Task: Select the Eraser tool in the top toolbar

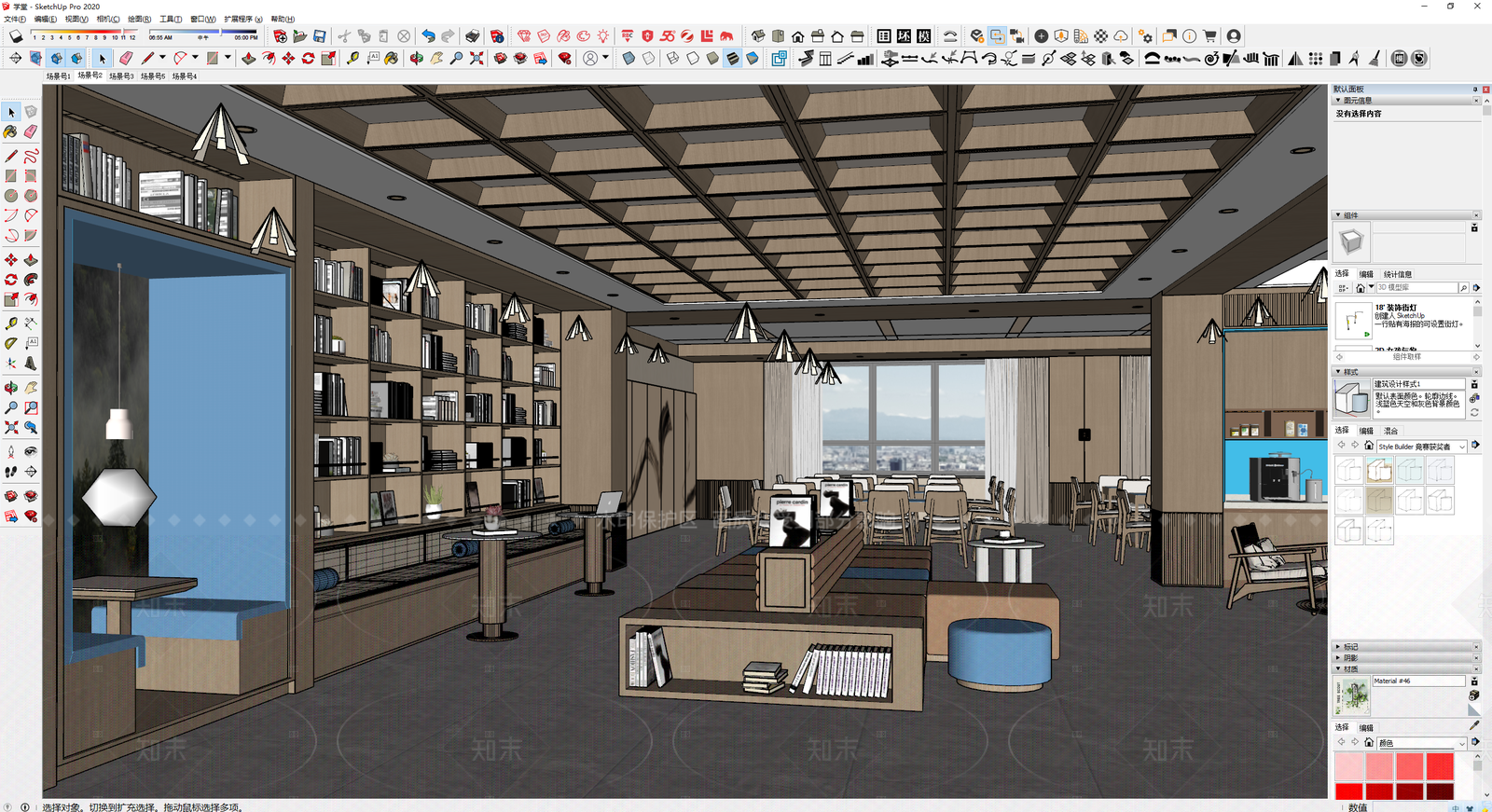Action: click(x=125, y=58)
